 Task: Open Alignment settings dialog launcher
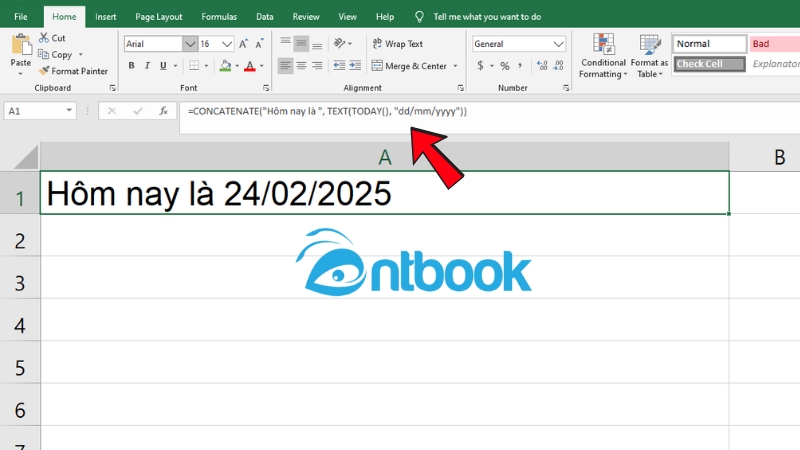coord(460,88)
